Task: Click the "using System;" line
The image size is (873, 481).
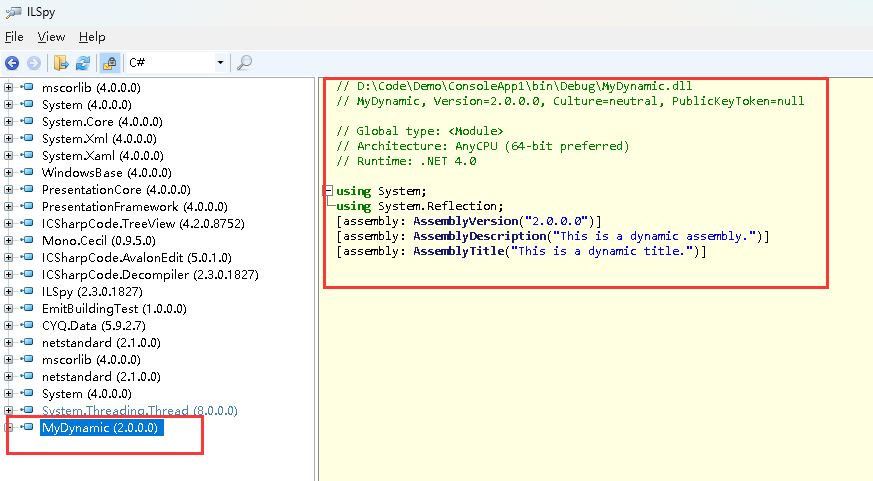Action: 381,191
